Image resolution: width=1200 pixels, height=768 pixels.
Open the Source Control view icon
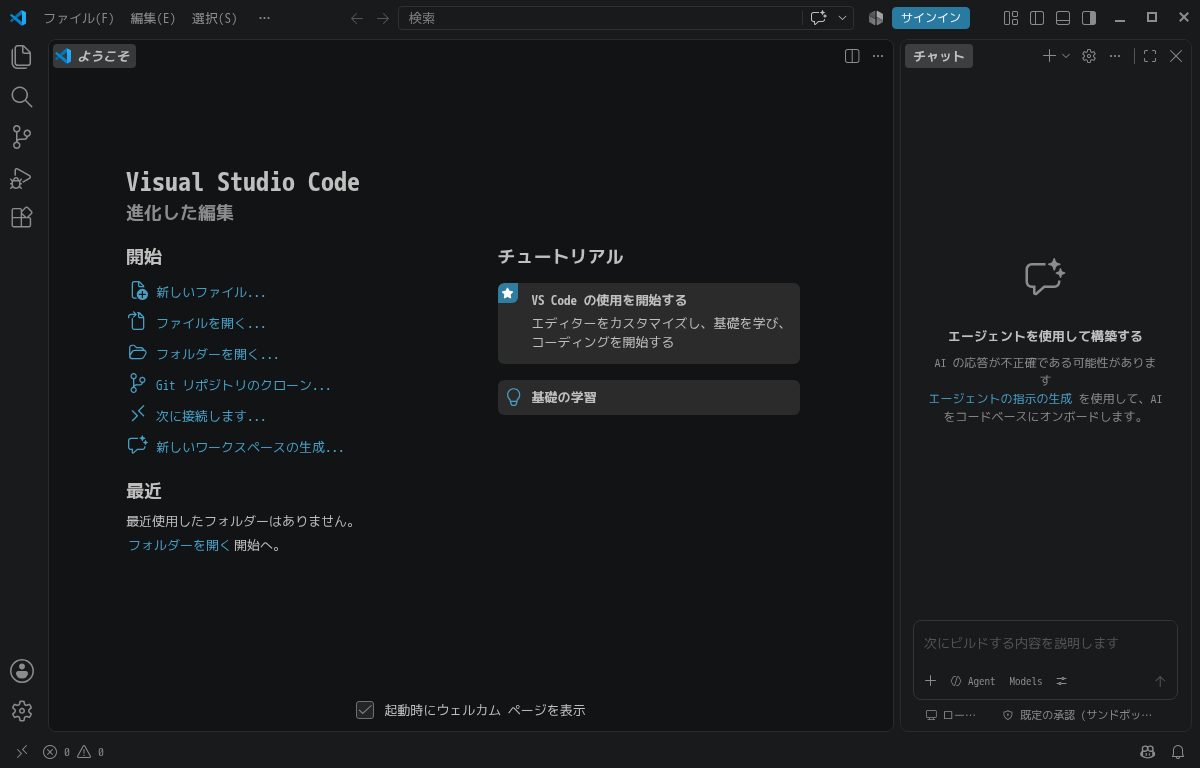22,137
